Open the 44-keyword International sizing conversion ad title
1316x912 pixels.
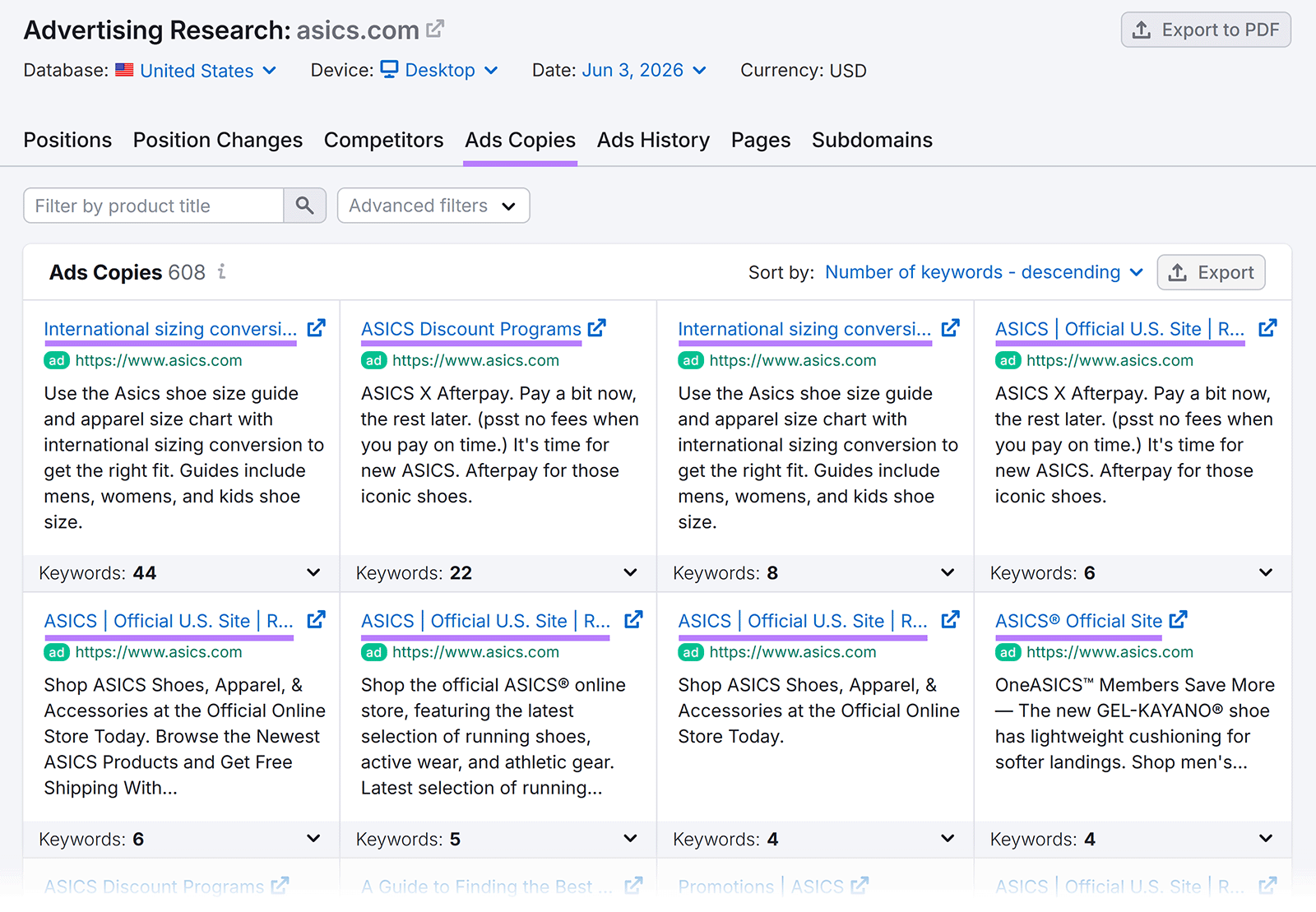point(170,329)
